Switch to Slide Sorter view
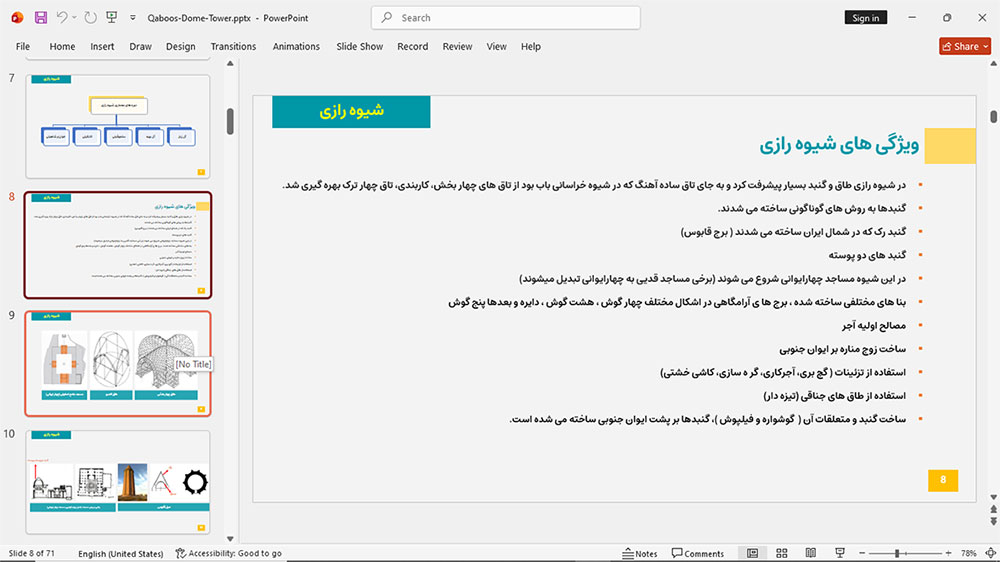This screenshot has width=1000, height=562. click(x=781, y=553)
